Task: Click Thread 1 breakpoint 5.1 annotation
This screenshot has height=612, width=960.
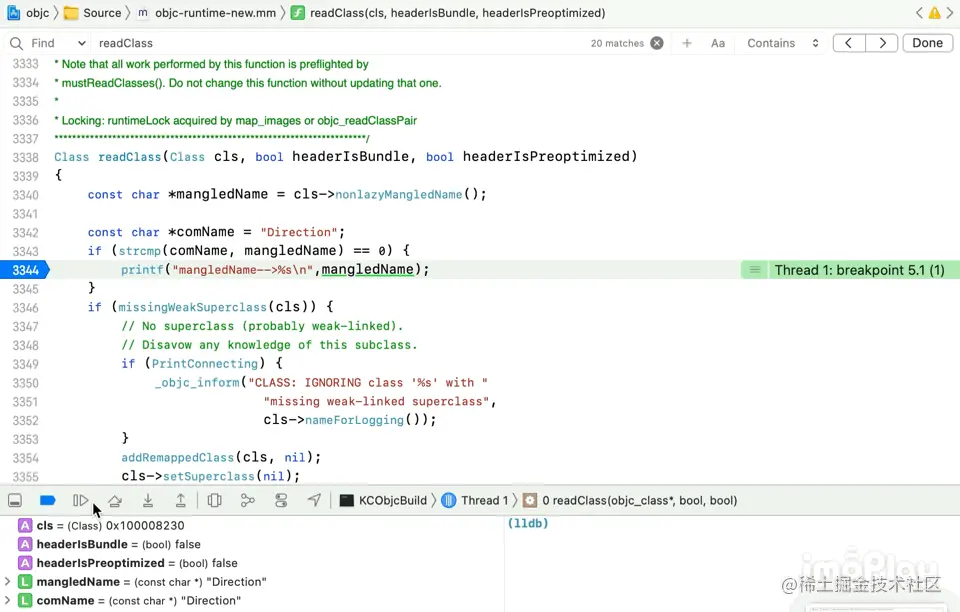Action: pos(859,270)
